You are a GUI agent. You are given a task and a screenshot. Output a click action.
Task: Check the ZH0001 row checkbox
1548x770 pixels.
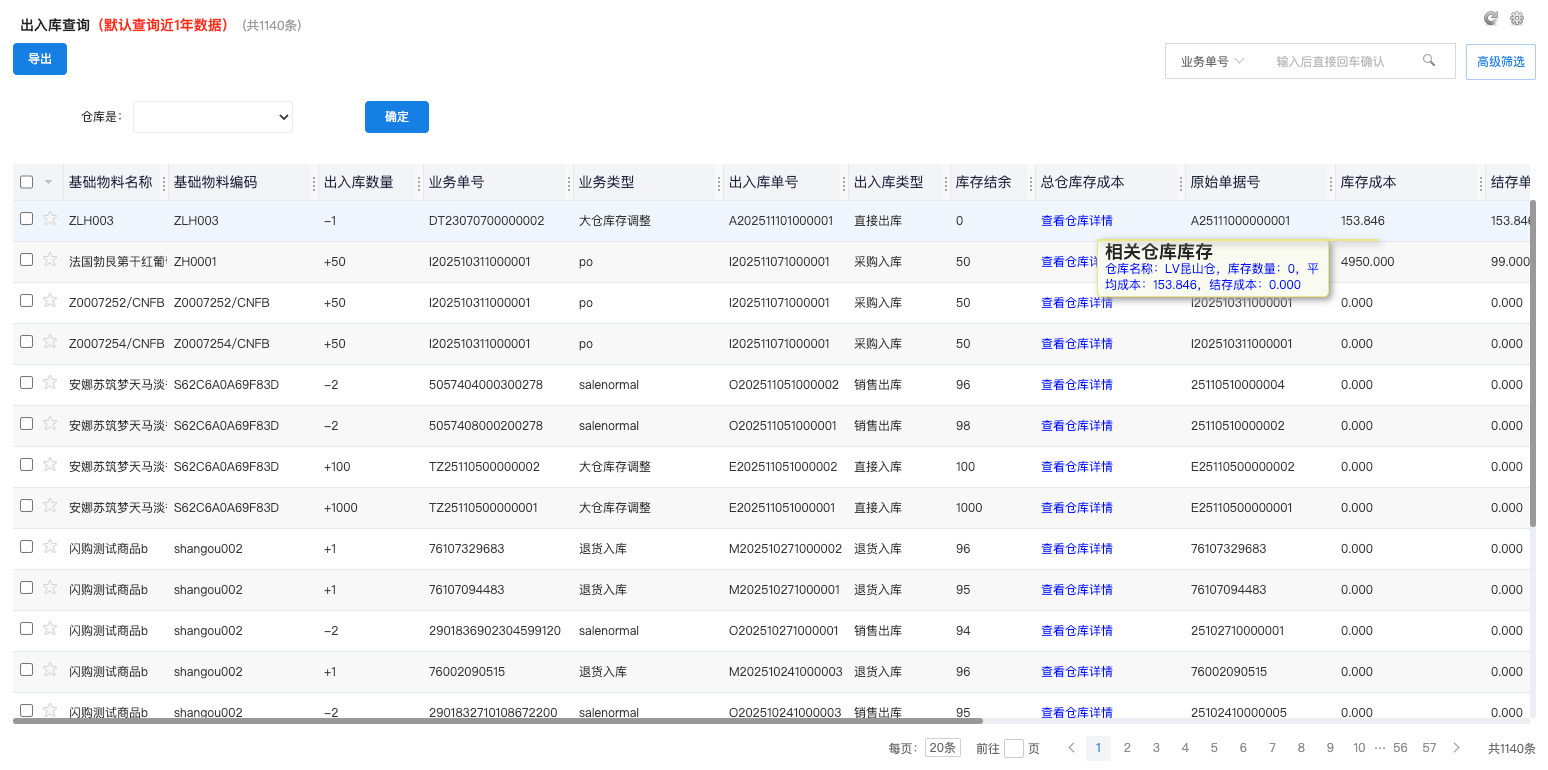click(x=27, y=260)
